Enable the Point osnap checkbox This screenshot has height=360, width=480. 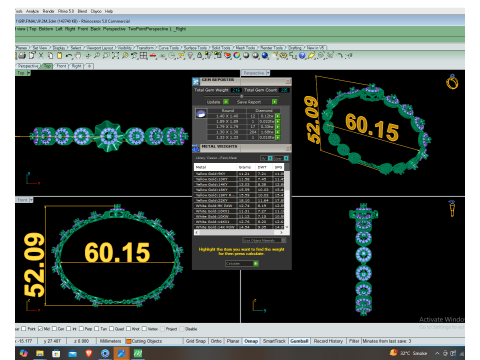pos(24,329)
